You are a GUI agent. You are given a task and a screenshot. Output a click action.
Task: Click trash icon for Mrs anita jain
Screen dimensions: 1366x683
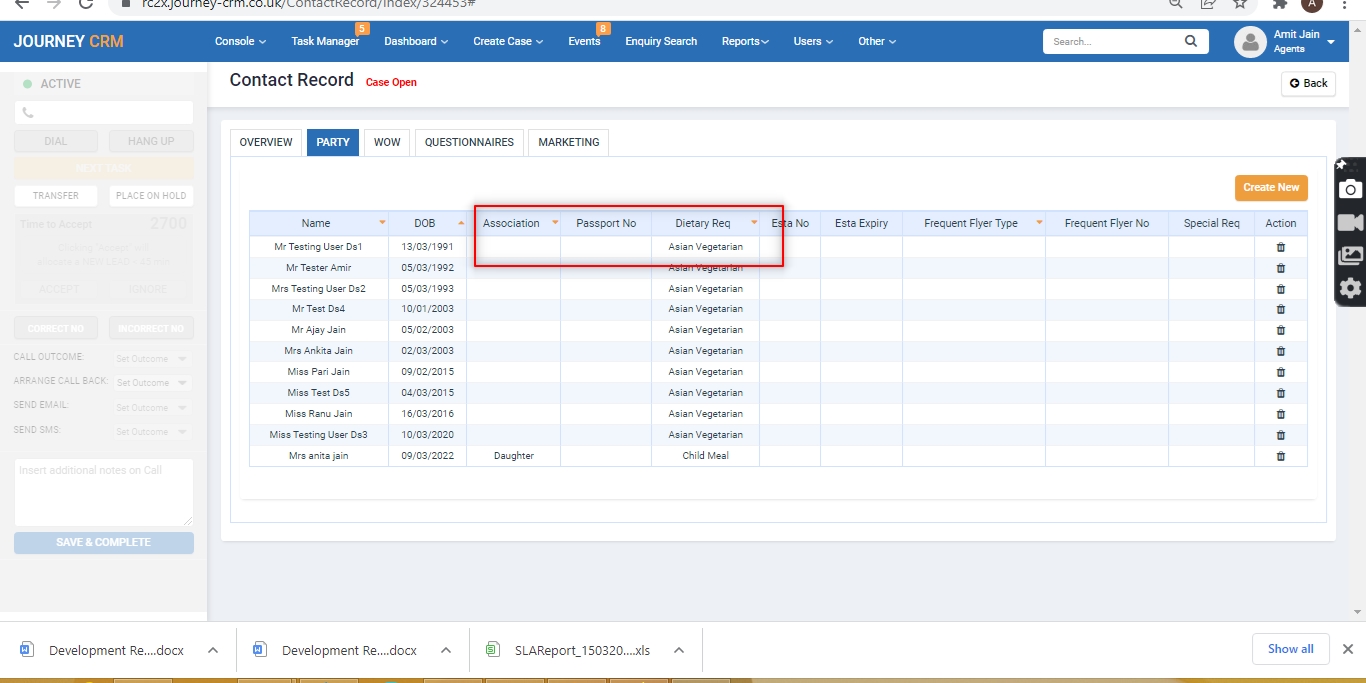tap(1280, 456)
